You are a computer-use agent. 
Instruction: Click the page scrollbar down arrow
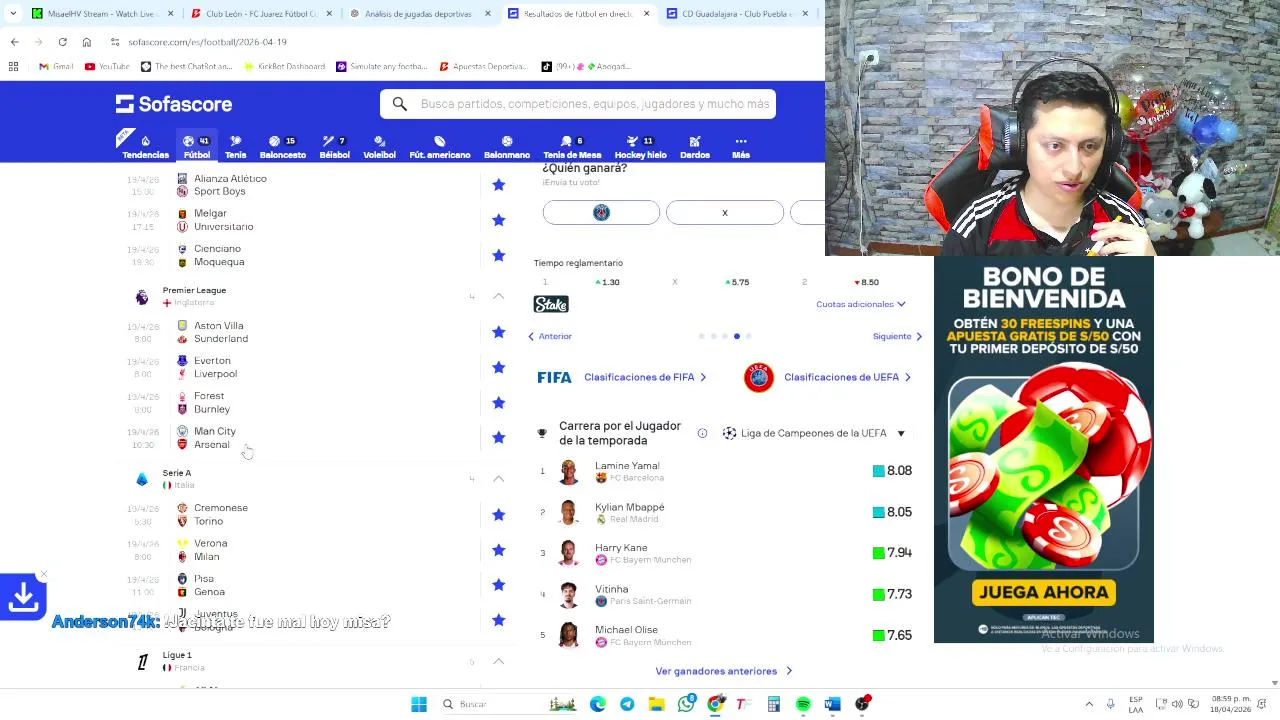tap(1274, 683)
